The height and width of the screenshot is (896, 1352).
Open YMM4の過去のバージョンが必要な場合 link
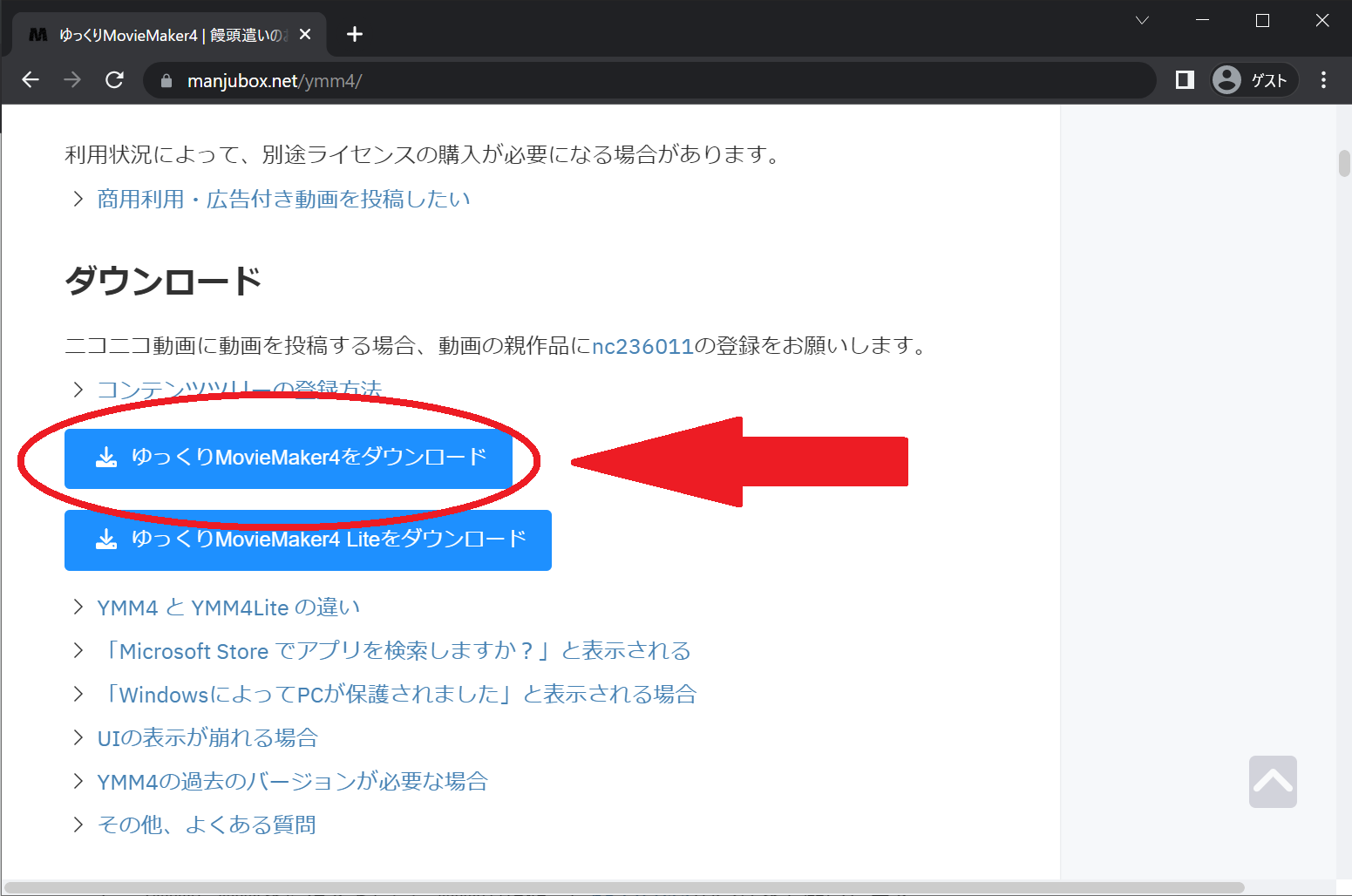292,782
